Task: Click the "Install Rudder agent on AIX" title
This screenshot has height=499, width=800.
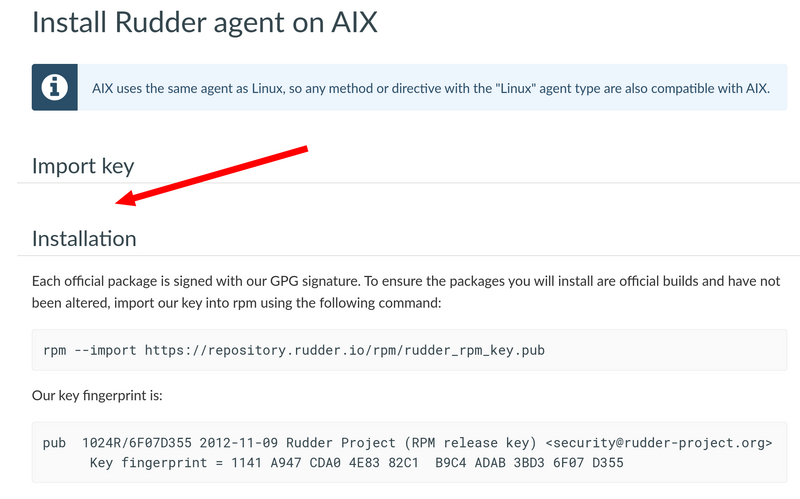Action: 205,23
